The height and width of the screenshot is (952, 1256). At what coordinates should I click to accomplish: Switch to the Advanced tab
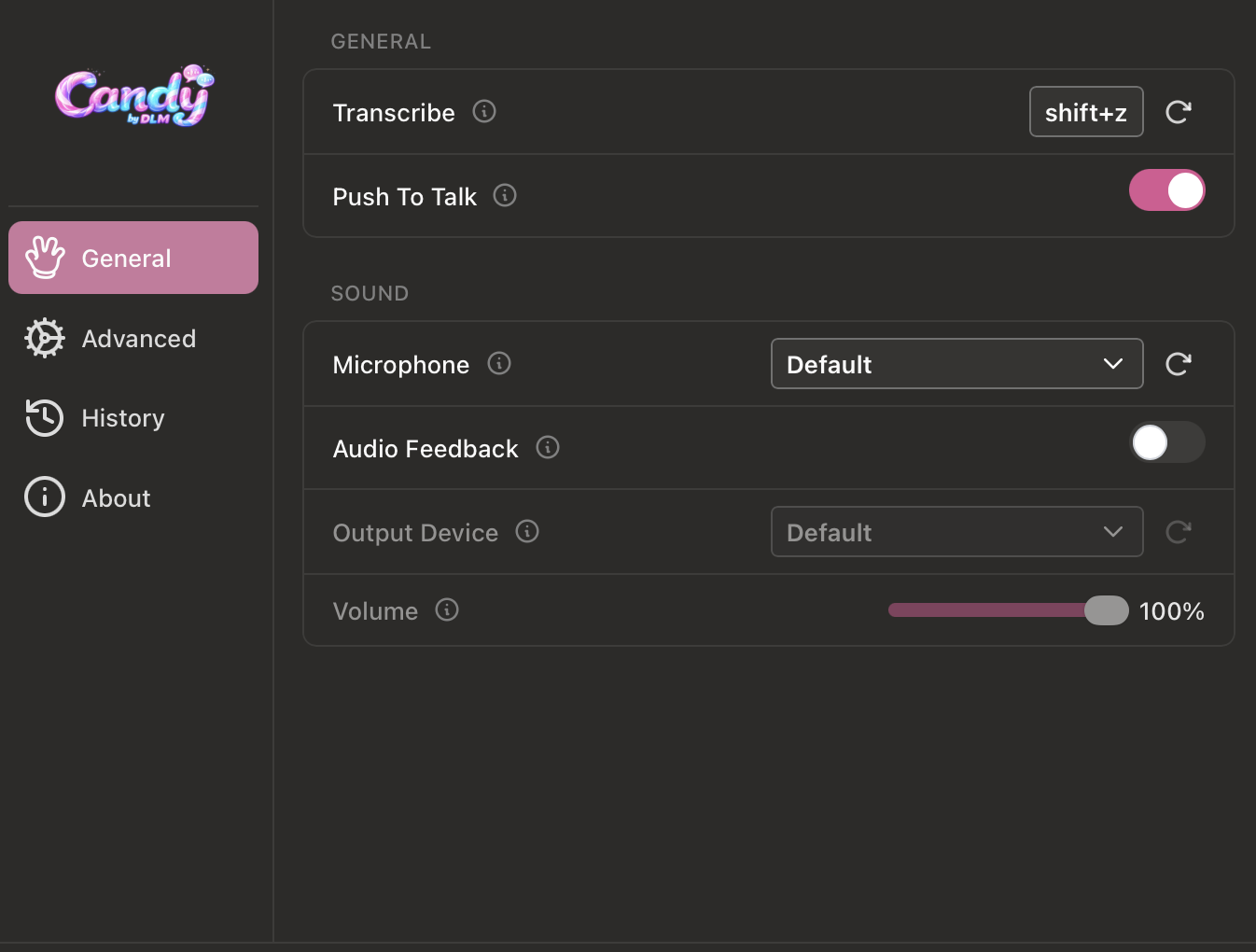click(133, 338)
